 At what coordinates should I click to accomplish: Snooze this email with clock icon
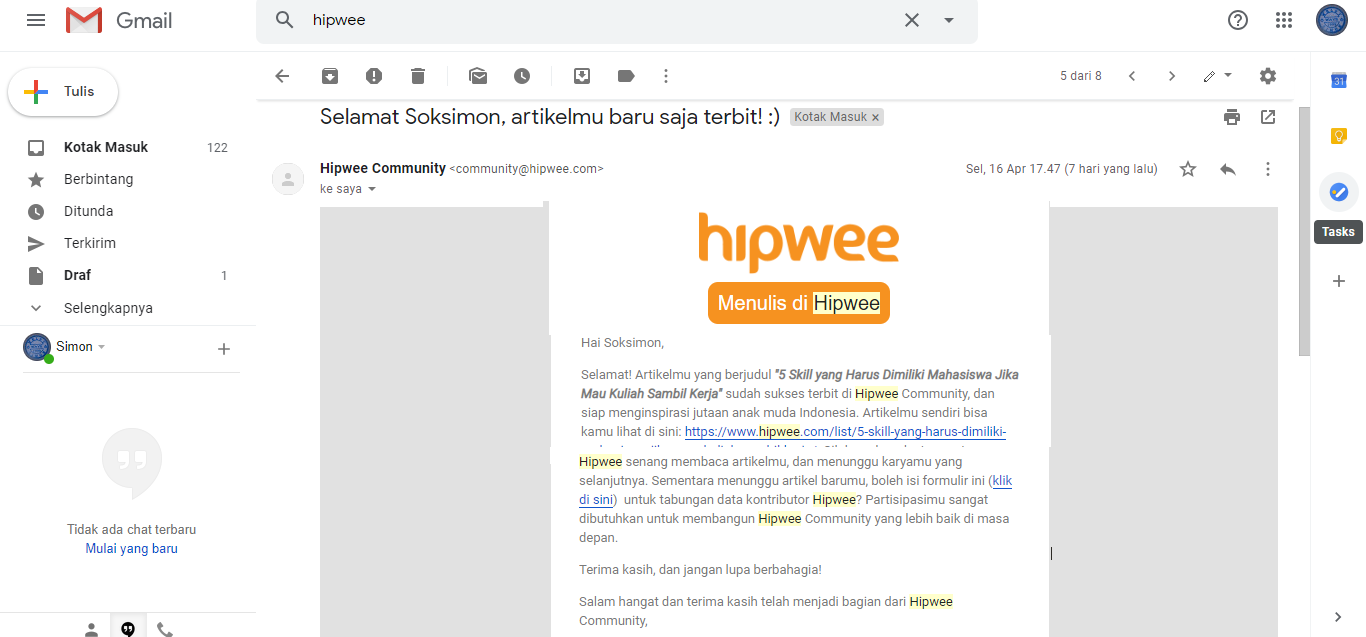522,76
